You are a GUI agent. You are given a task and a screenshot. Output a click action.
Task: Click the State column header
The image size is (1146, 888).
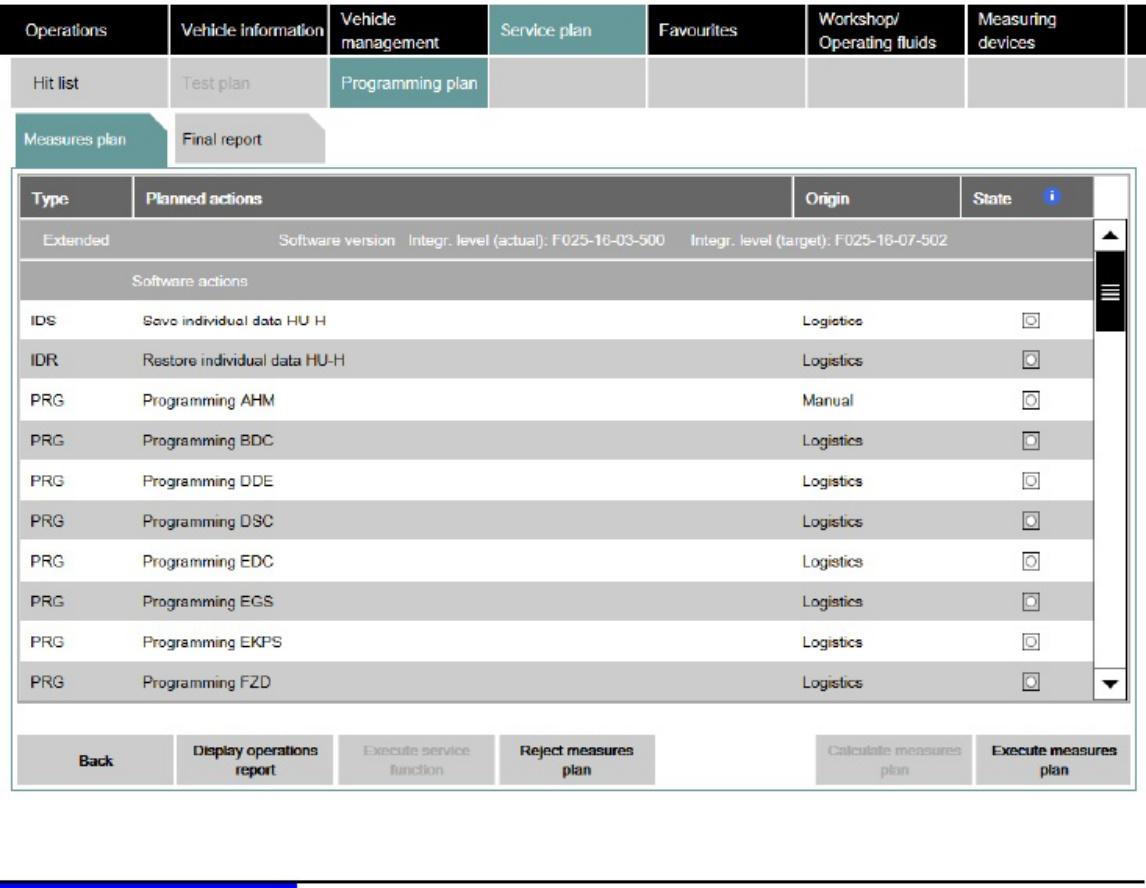[1027, 198]
